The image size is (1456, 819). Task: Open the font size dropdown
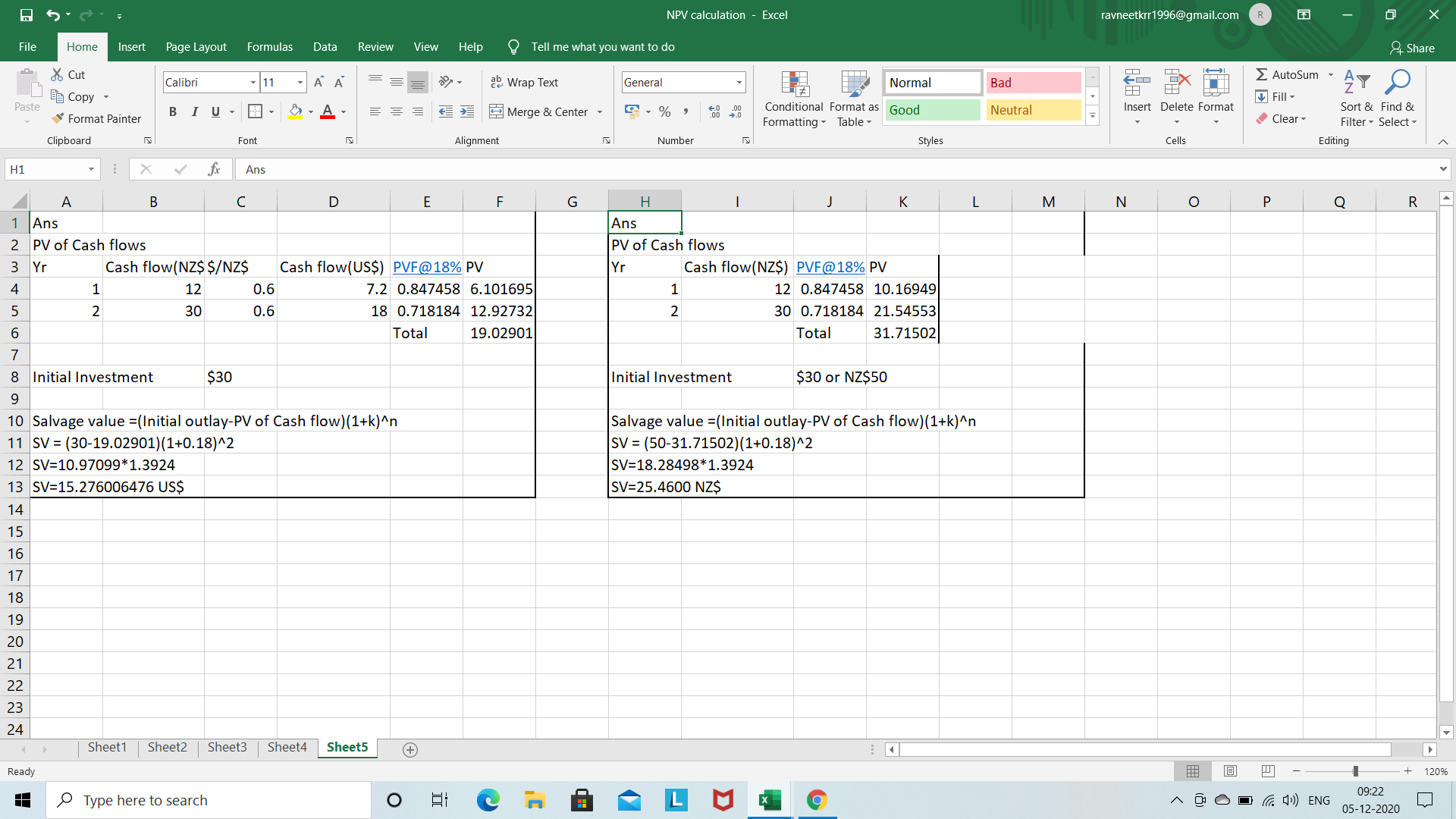click(x=300, y=82)
